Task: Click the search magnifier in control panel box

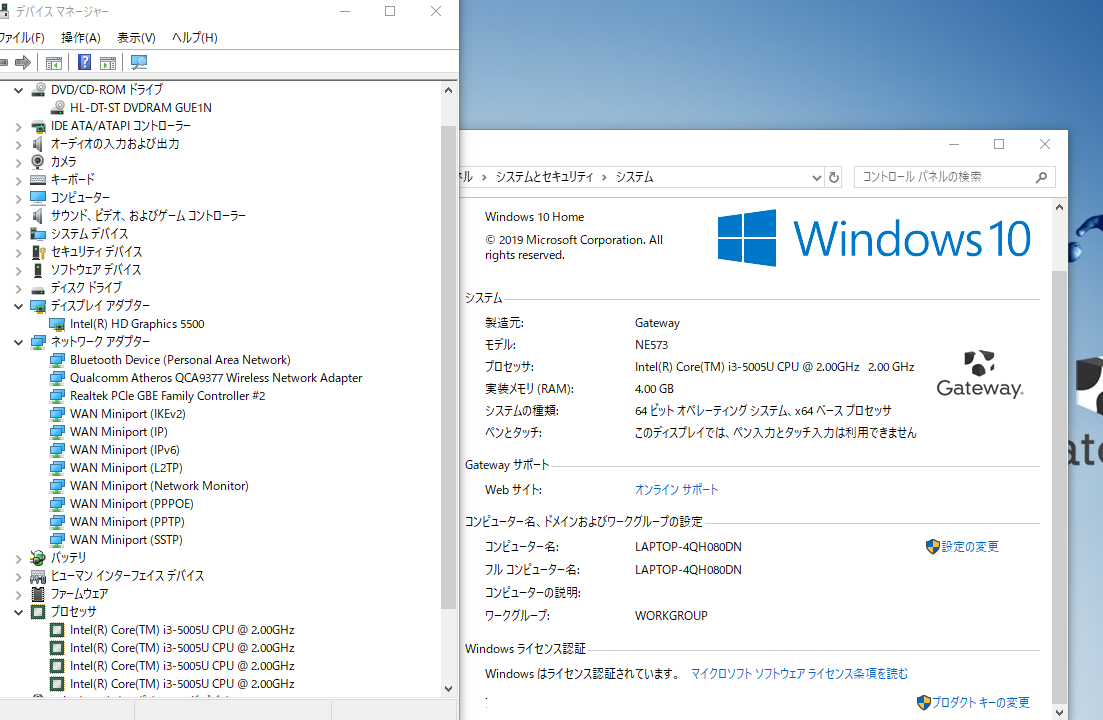Action: [1041, 177]
